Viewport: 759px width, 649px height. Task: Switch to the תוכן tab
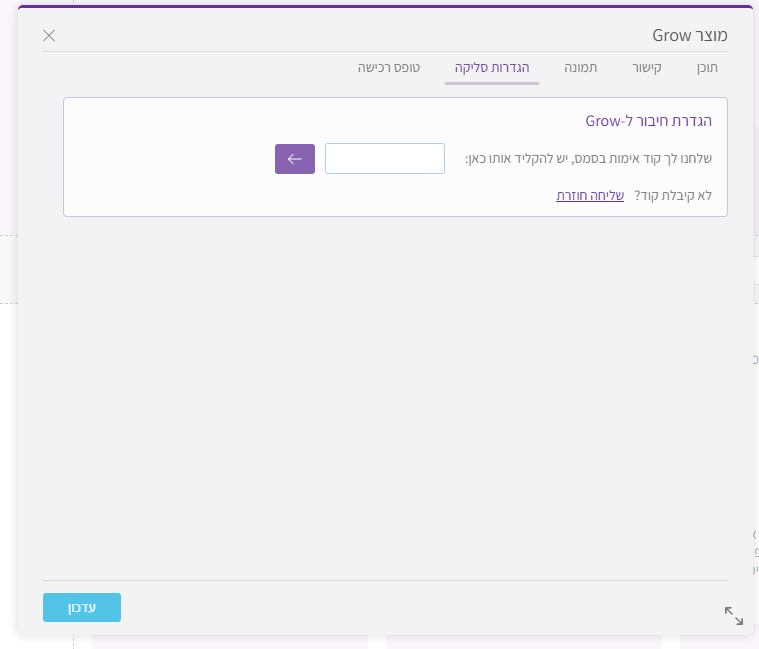[x=707, y=68]
